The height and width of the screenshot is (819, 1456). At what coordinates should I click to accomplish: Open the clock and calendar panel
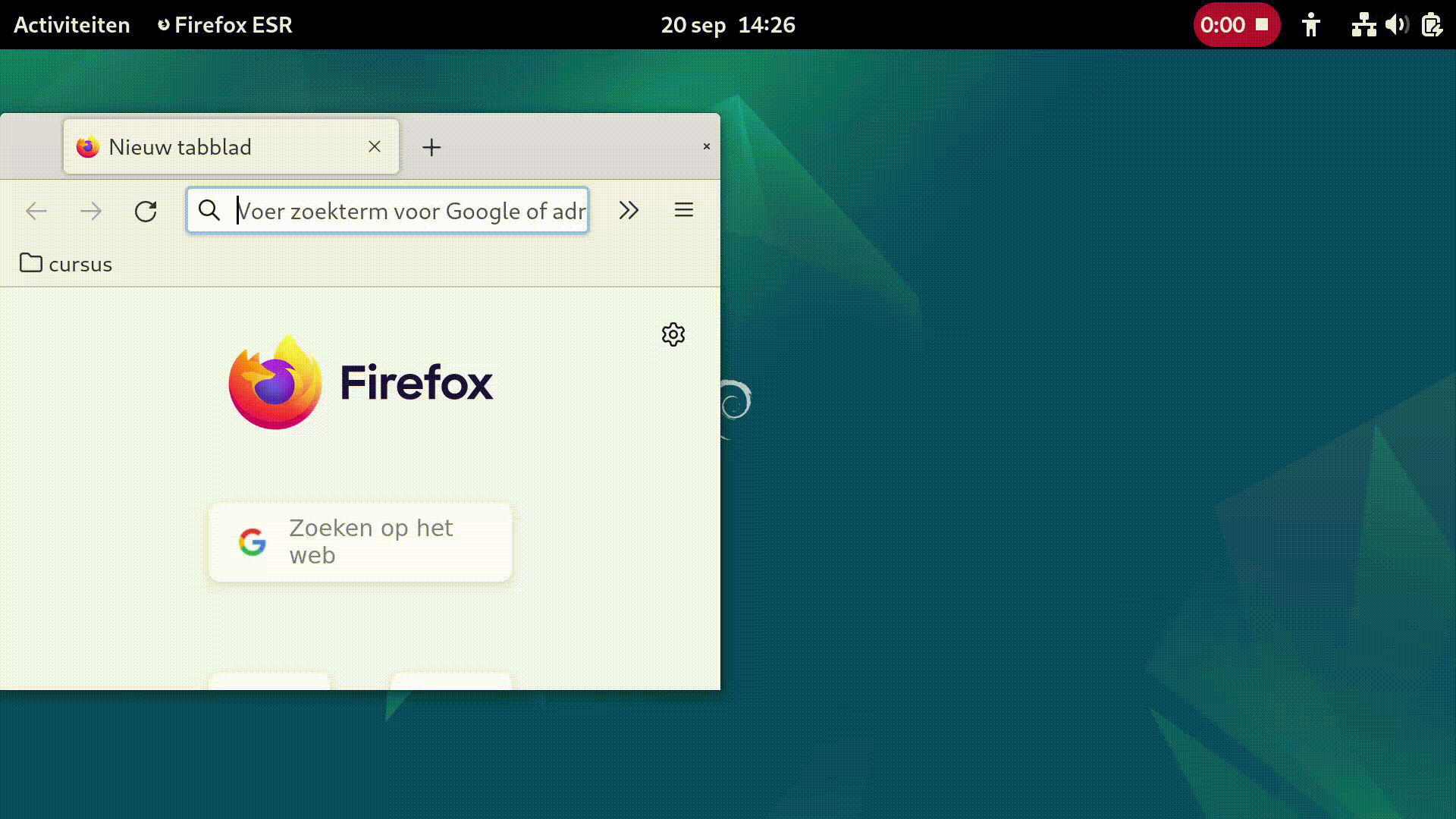(x=728, y=25)
